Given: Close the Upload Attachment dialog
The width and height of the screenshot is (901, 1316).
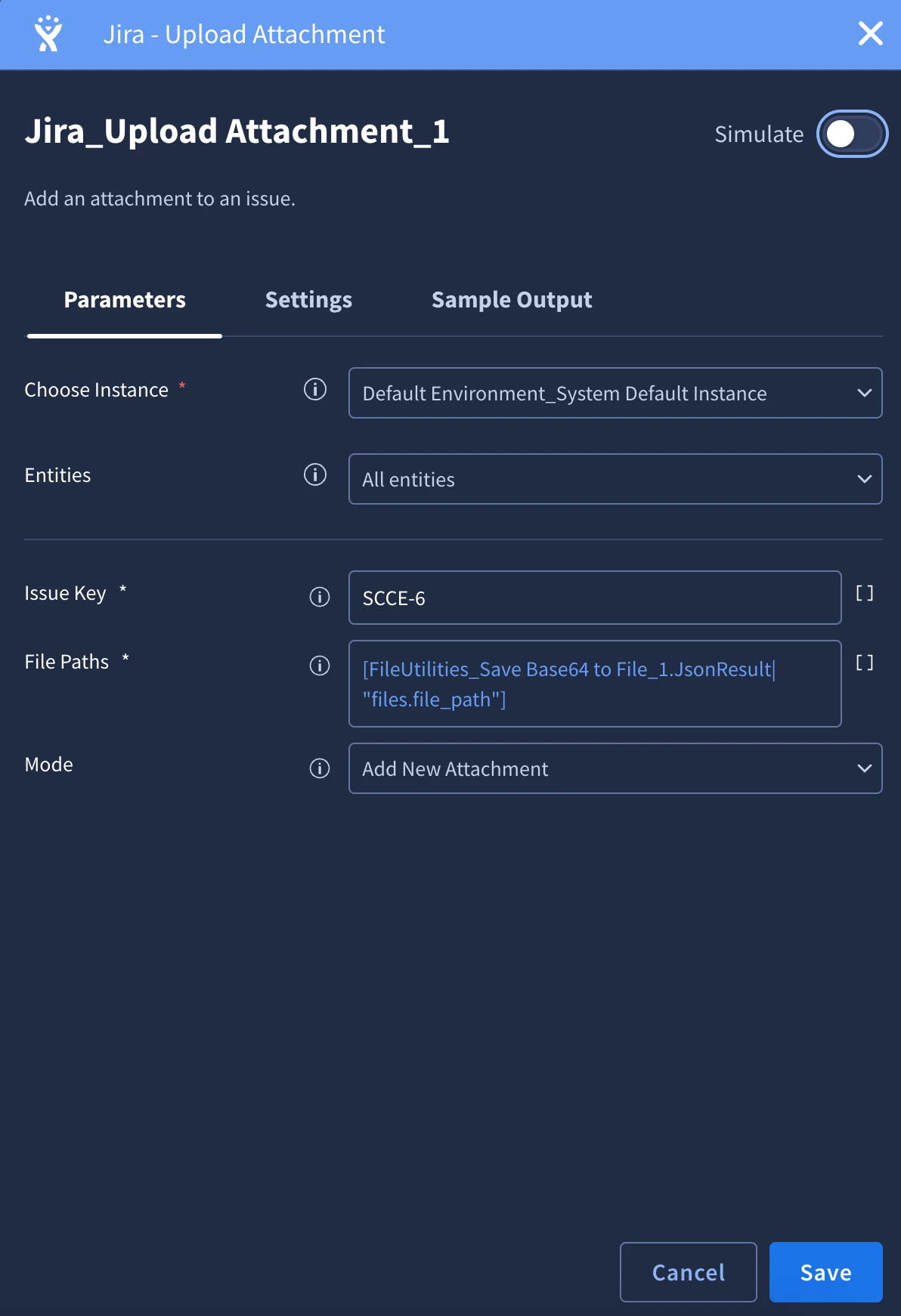Looking at the screenshot, I should (870, 33).
